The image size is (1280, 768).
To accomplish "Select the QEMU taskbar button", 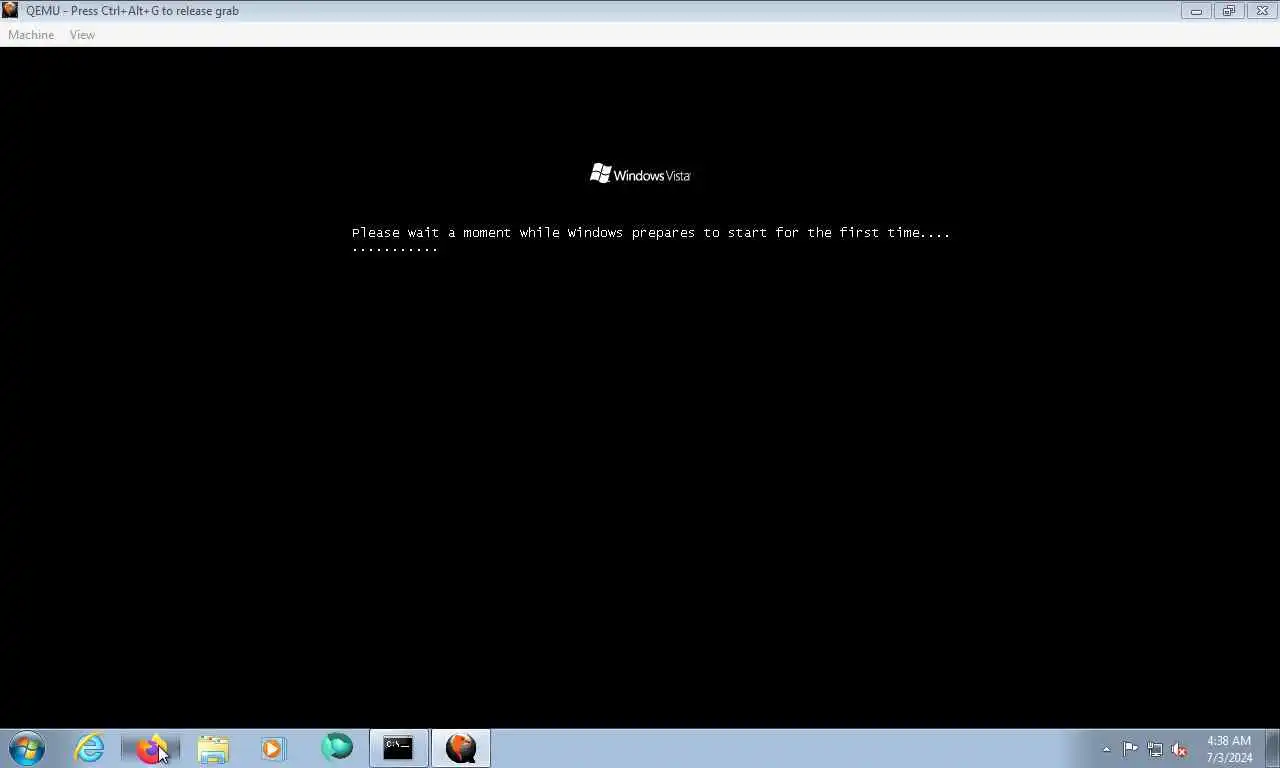I will tap(461, 748).
